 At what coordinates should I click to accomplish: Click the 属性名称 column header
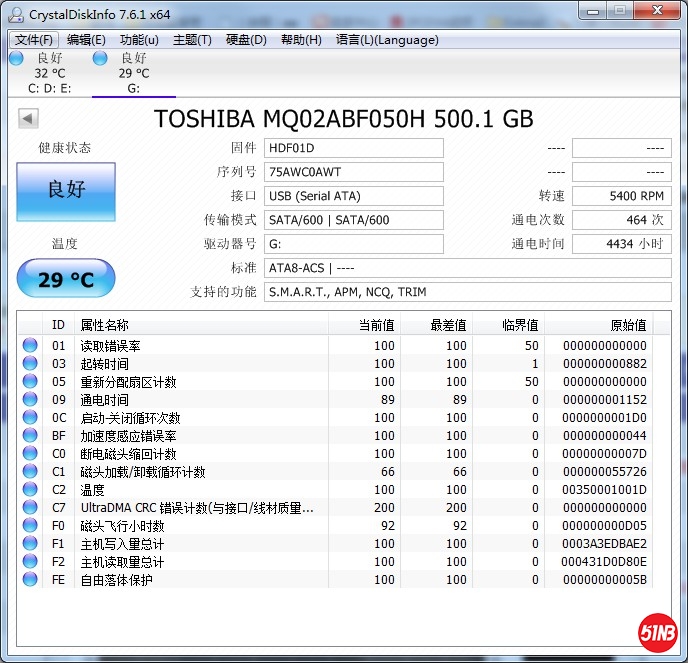(x=104, y=325)
